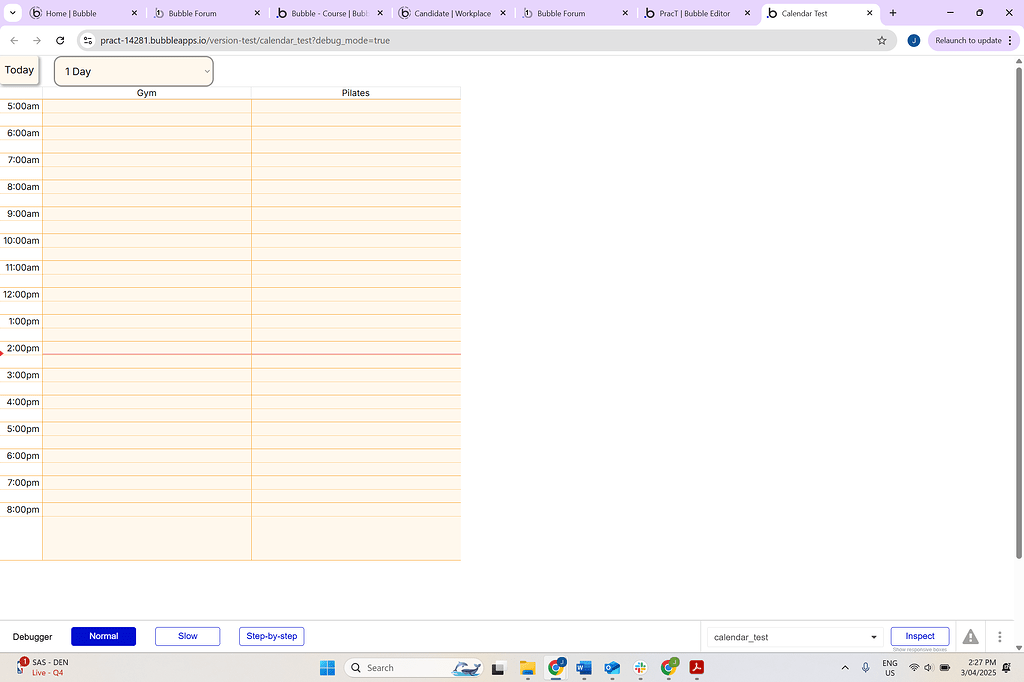This screenshot has height=682, width=1024.
Task: Enable Normal debugger speed mode
Action: 103,636
